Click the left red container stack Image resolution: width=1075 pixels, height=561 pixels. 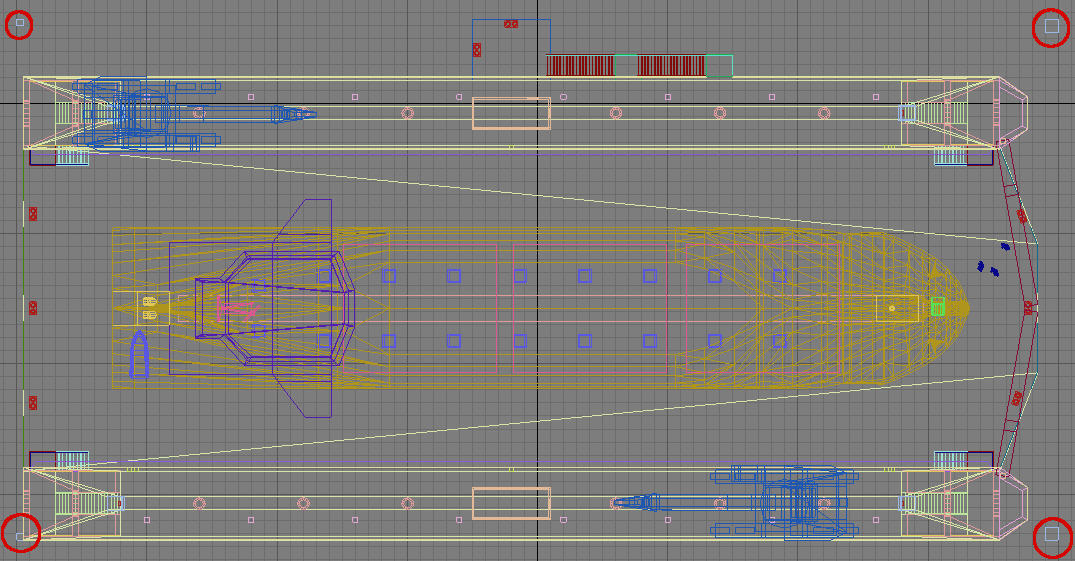pos(580,65)
